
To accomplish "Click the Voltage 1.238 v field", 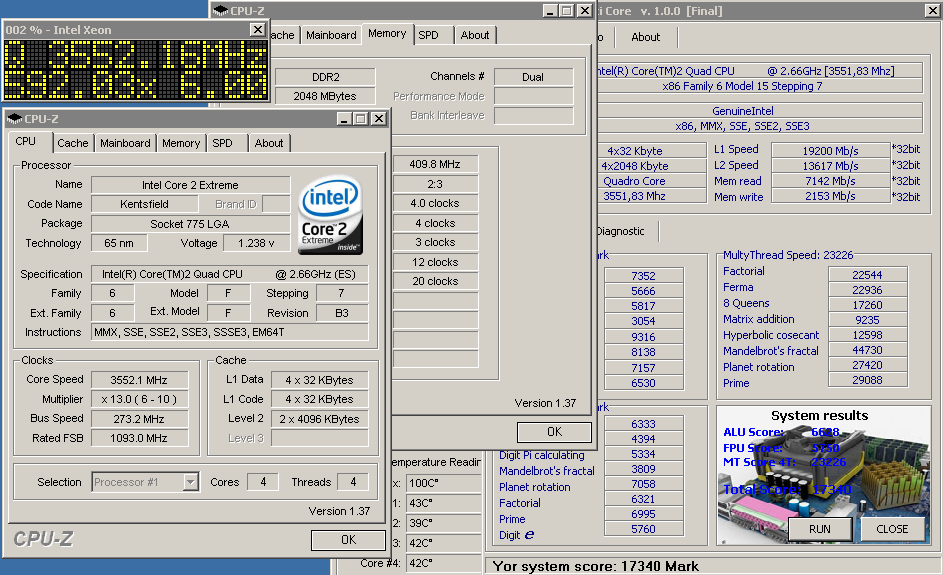I will click(256, 243).
